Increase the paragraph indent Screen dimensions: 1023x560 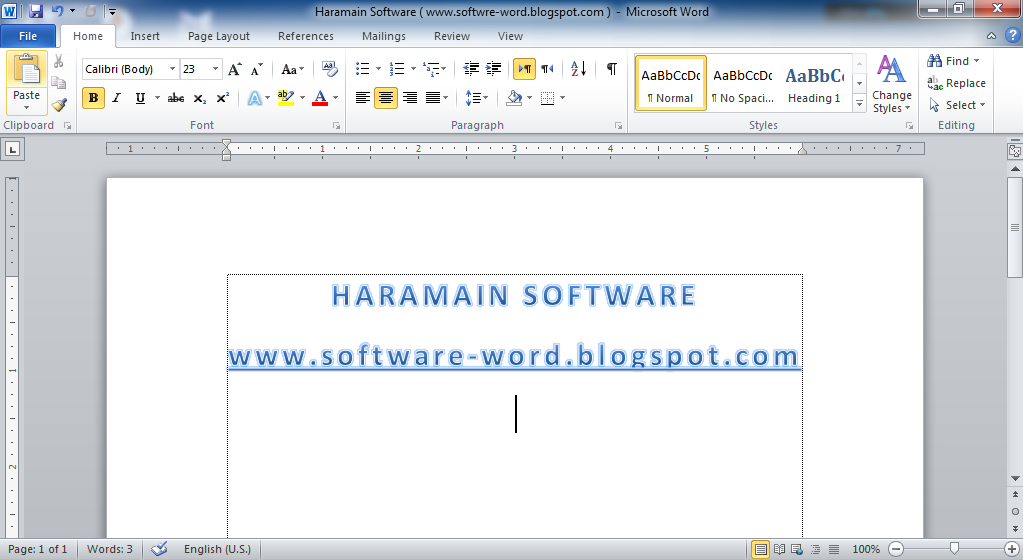coord(494,69)
